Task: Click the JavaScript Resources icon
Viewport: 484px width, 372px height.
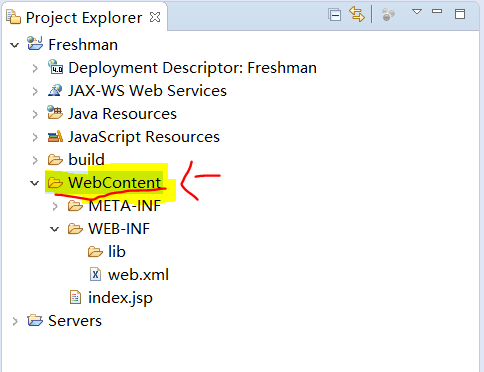Action: 55,136
